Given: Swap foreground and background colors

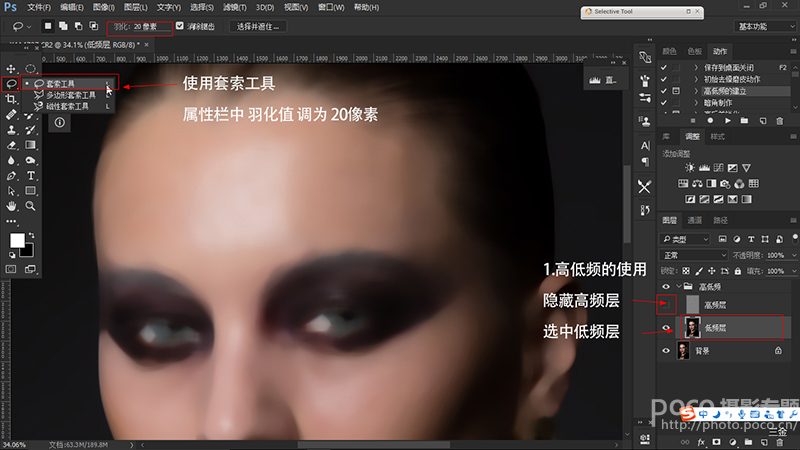Looking at the screenshot, I should point(32,235).
